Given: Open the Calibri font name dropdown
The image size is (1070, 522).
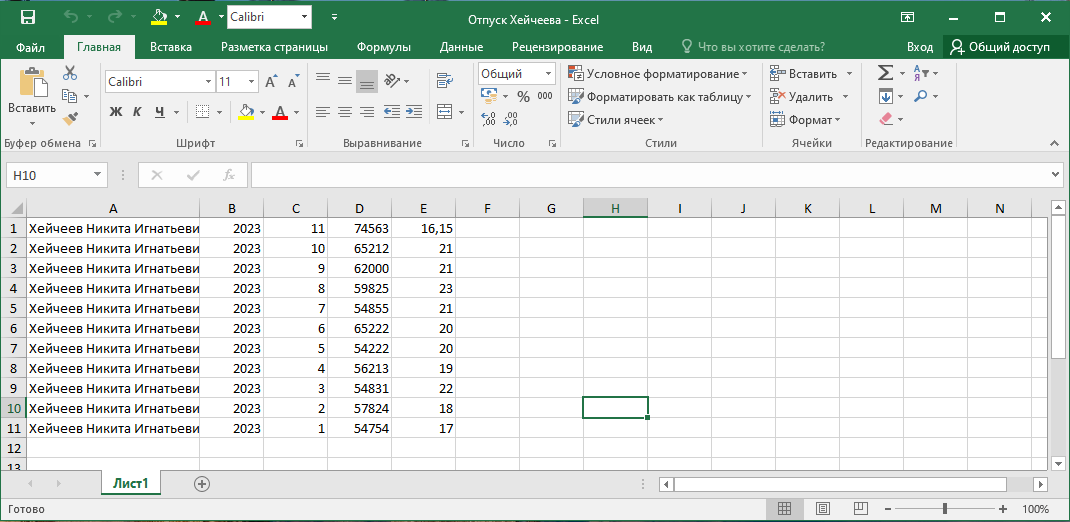Looking at the screenshot, I should point(209,82).
